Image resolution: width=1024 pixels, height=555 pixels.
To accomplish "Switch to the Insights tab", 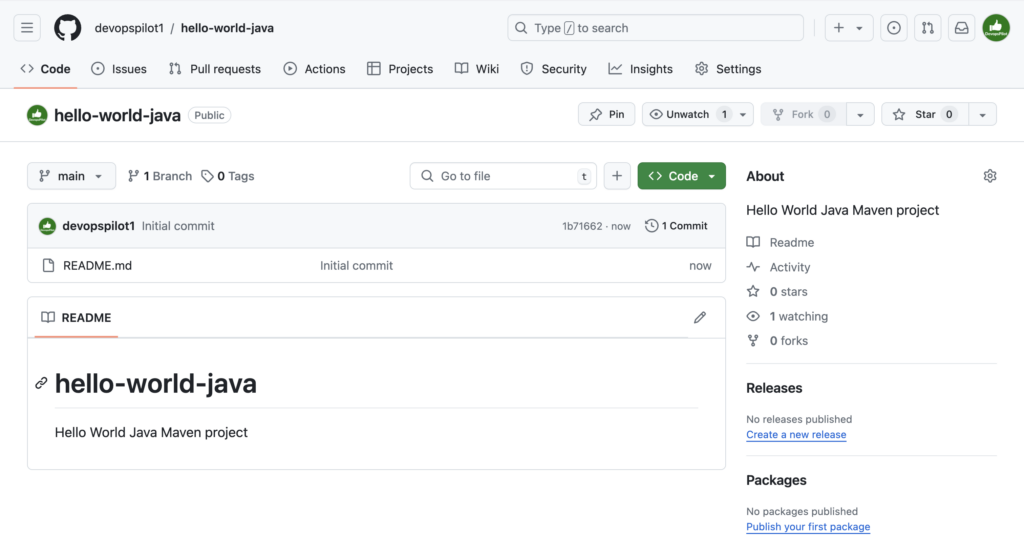I will pos(640,69).
